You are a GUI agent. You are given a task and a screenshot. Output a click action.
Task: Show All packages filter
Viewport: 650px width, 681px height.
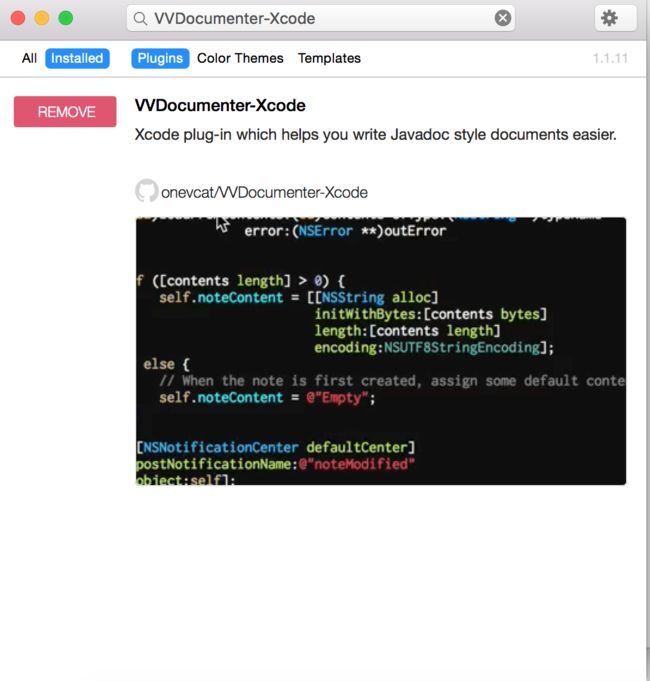click(29, 58)
